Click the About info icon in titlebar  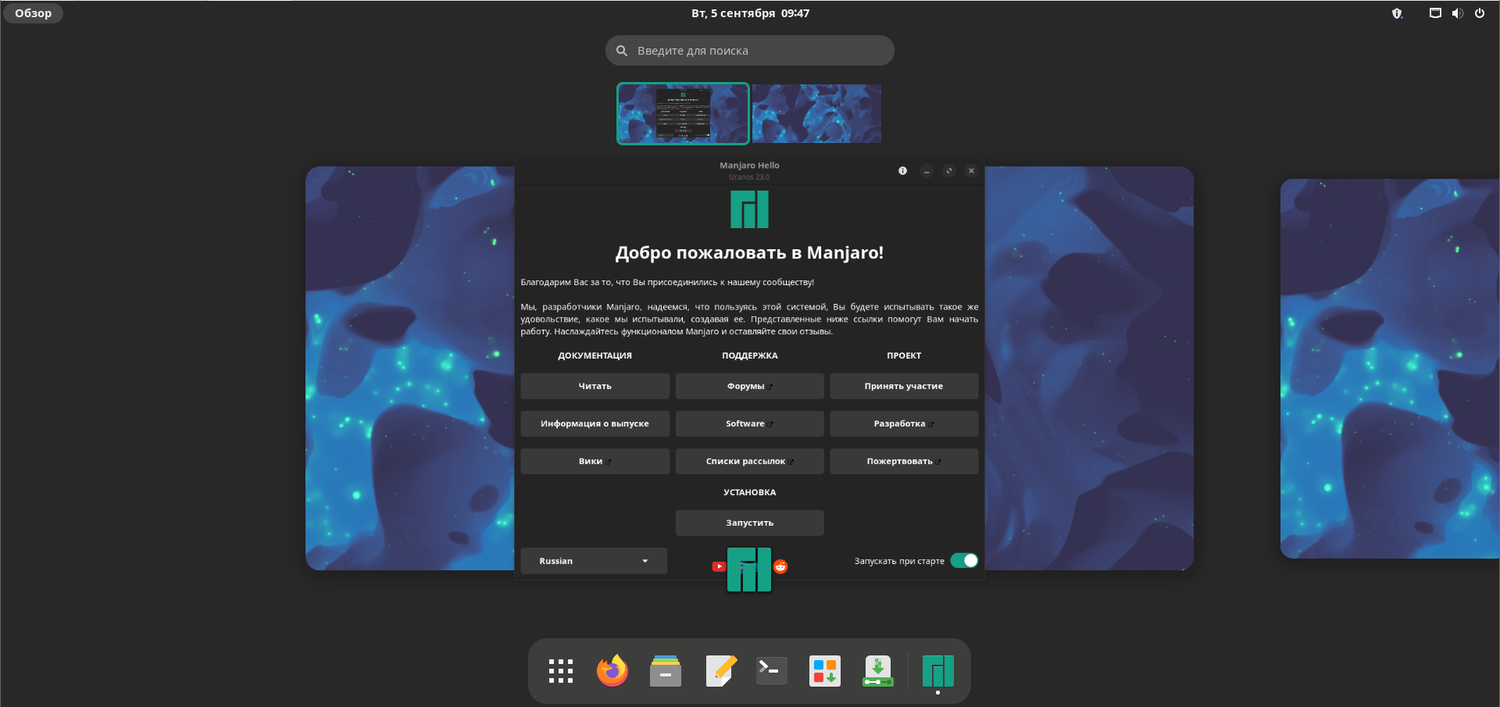pyautogui.click(x=903, y=171)
